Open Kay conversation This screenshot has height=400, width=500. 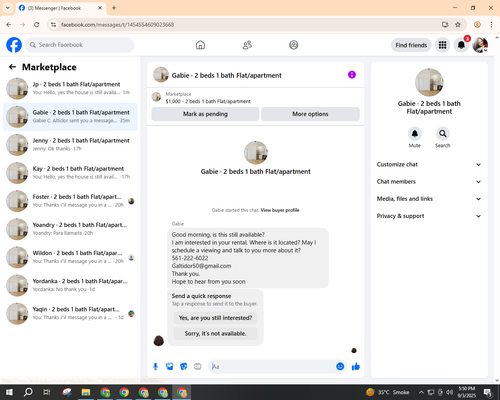[x=70, y=173]
